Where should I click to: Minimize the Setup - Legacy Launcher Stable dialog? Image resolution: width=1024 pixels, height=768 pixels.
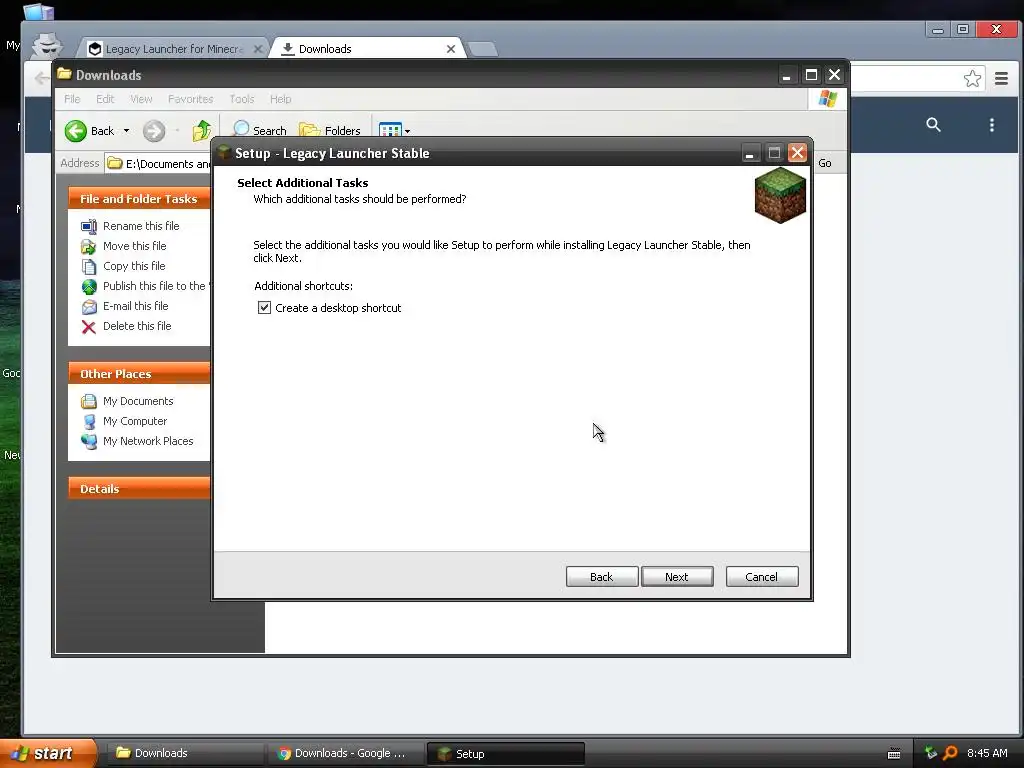[750, 153]
